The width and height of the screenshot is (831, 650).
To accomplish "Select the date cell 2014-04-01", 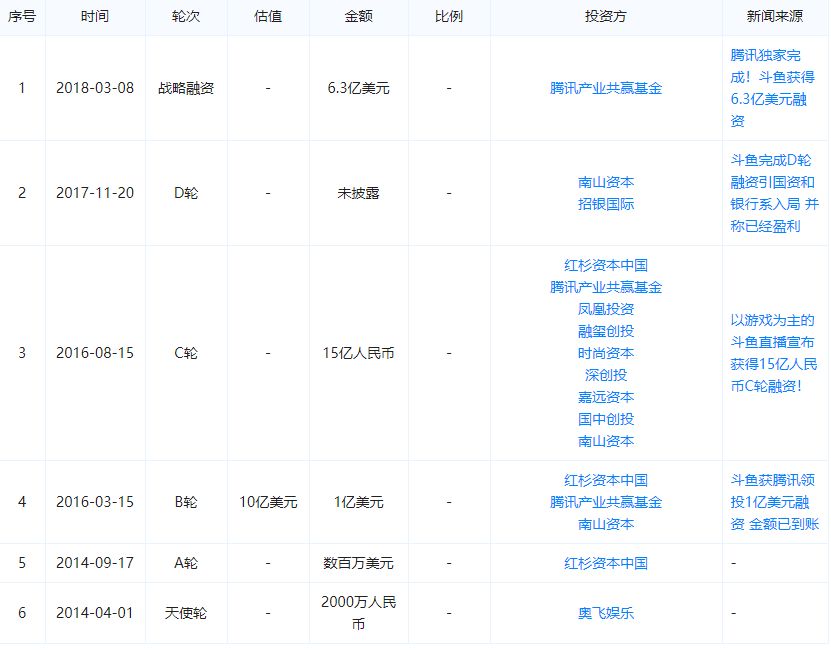I will tap(95, 613).
